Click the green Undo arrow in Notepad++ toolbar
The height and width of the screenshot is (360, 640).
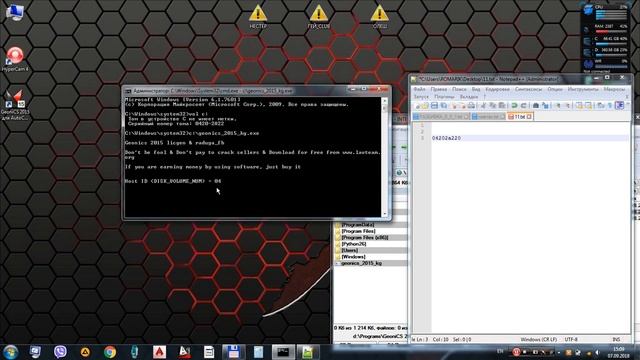click(x=514, y=106)
